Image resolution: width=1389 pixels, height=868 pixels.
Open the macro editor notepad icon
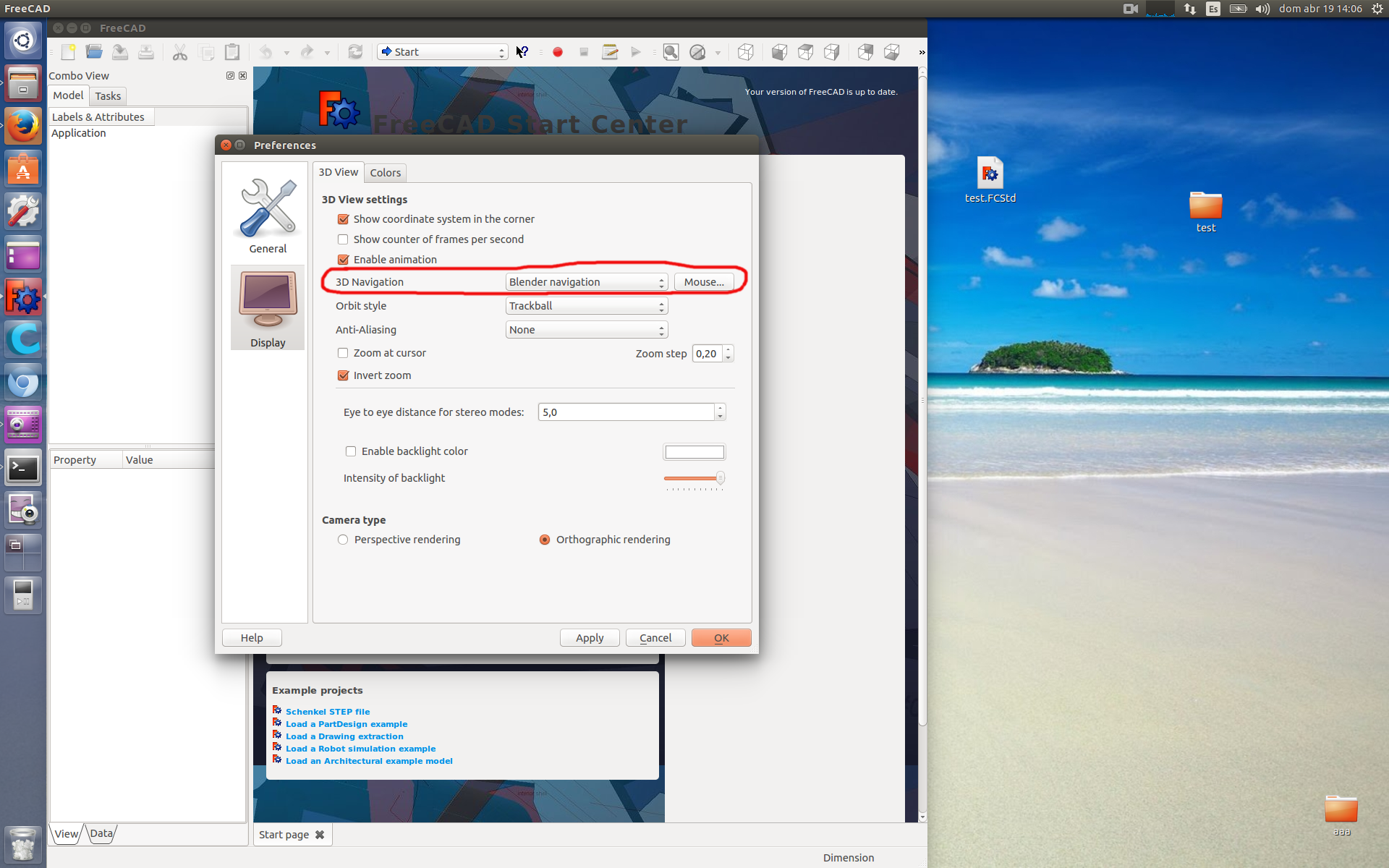[610, 52]
